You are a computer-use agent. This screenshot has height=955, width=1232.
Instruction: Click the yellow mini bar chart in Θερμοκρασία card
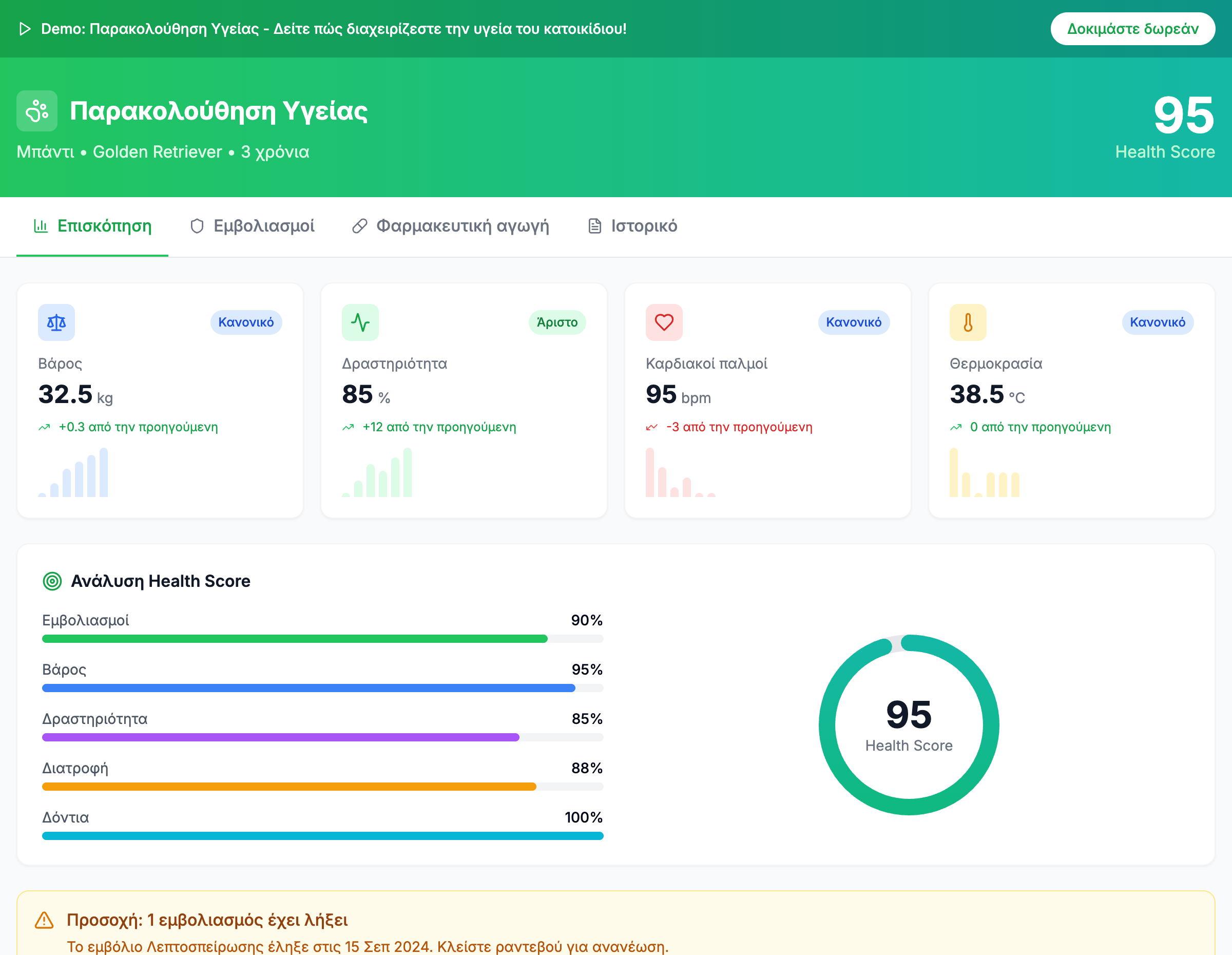985,473
